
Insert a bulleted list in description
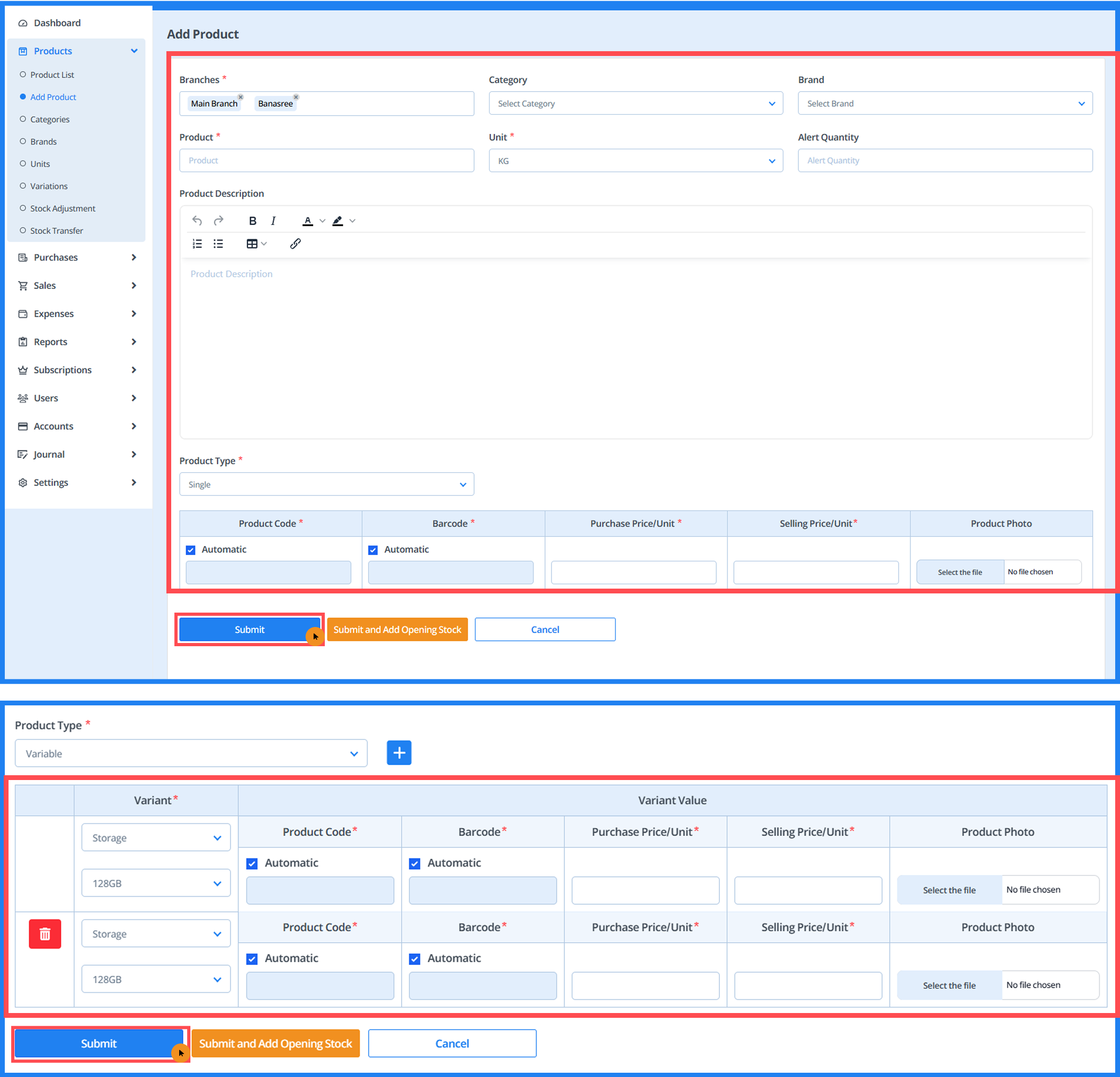coord(218,244)
